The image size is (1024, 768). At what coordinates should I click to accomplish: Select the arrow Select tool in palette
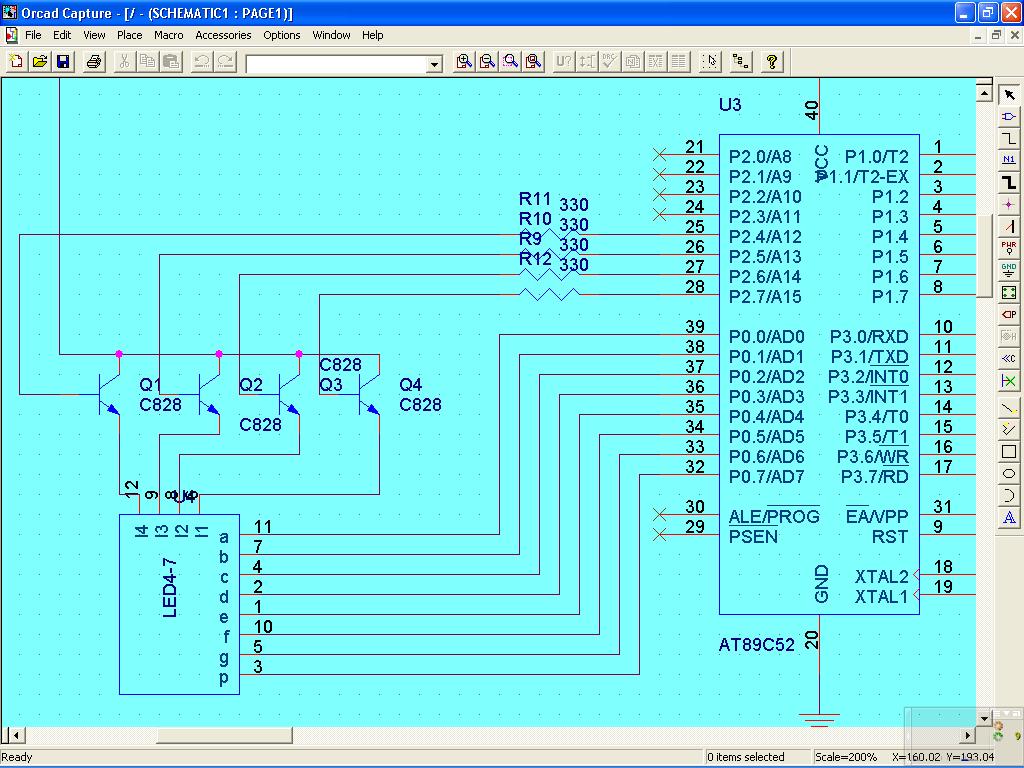pyautogui.click(x=1009, y=95)
